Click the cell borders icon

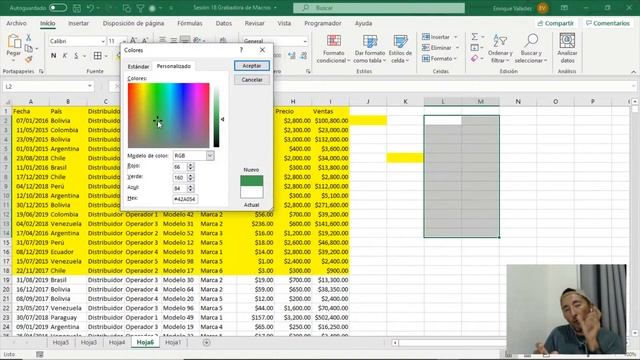(98, 56)
